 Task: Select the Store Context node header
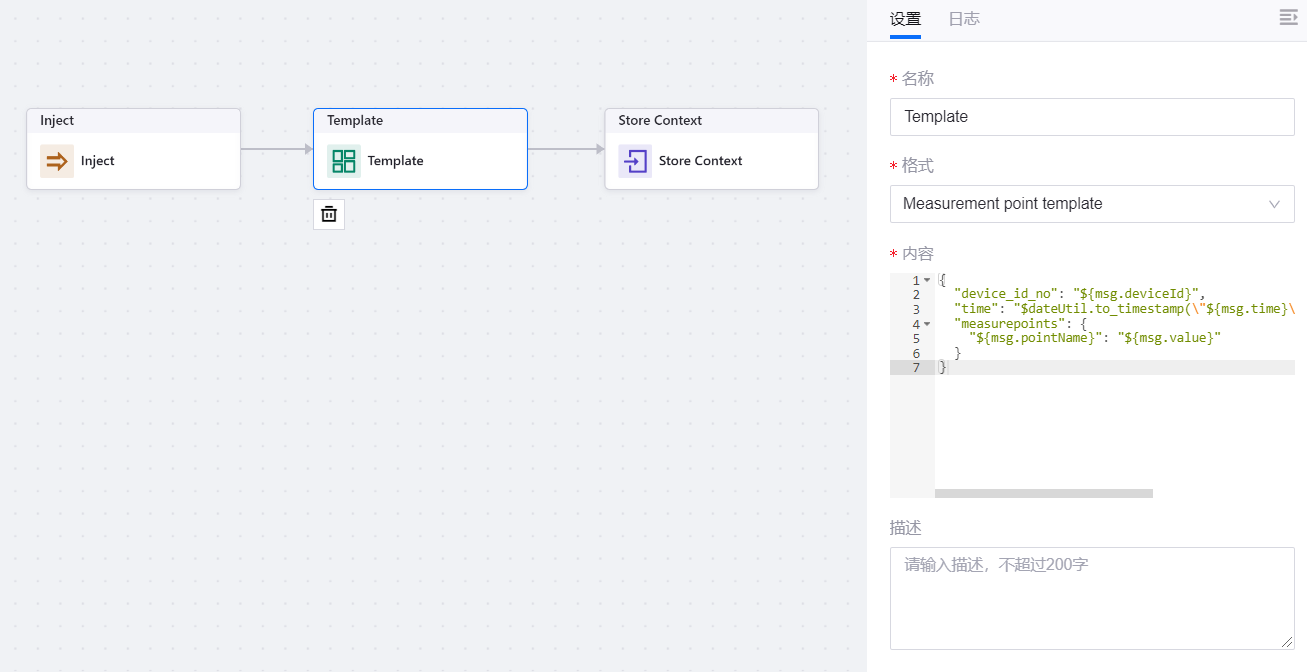pyautogui.click(x=711, y=121)
